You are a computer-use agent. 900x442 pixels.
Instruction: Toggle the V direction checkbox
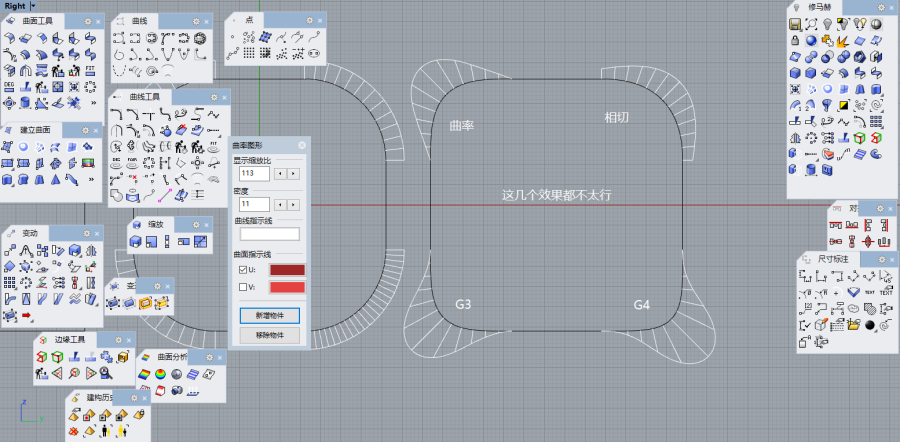pos(243,288)
